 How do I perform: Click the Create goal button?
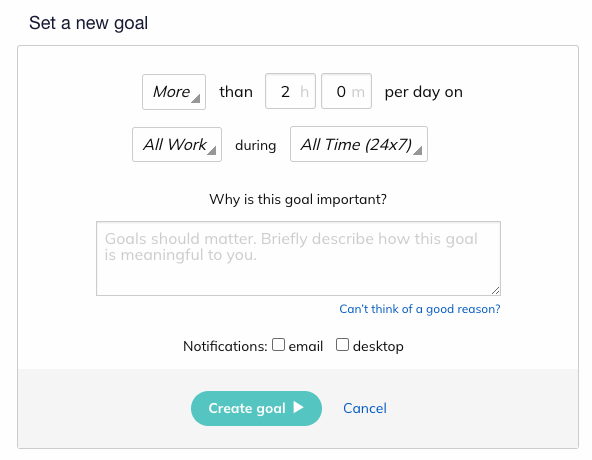click(256, 408)
